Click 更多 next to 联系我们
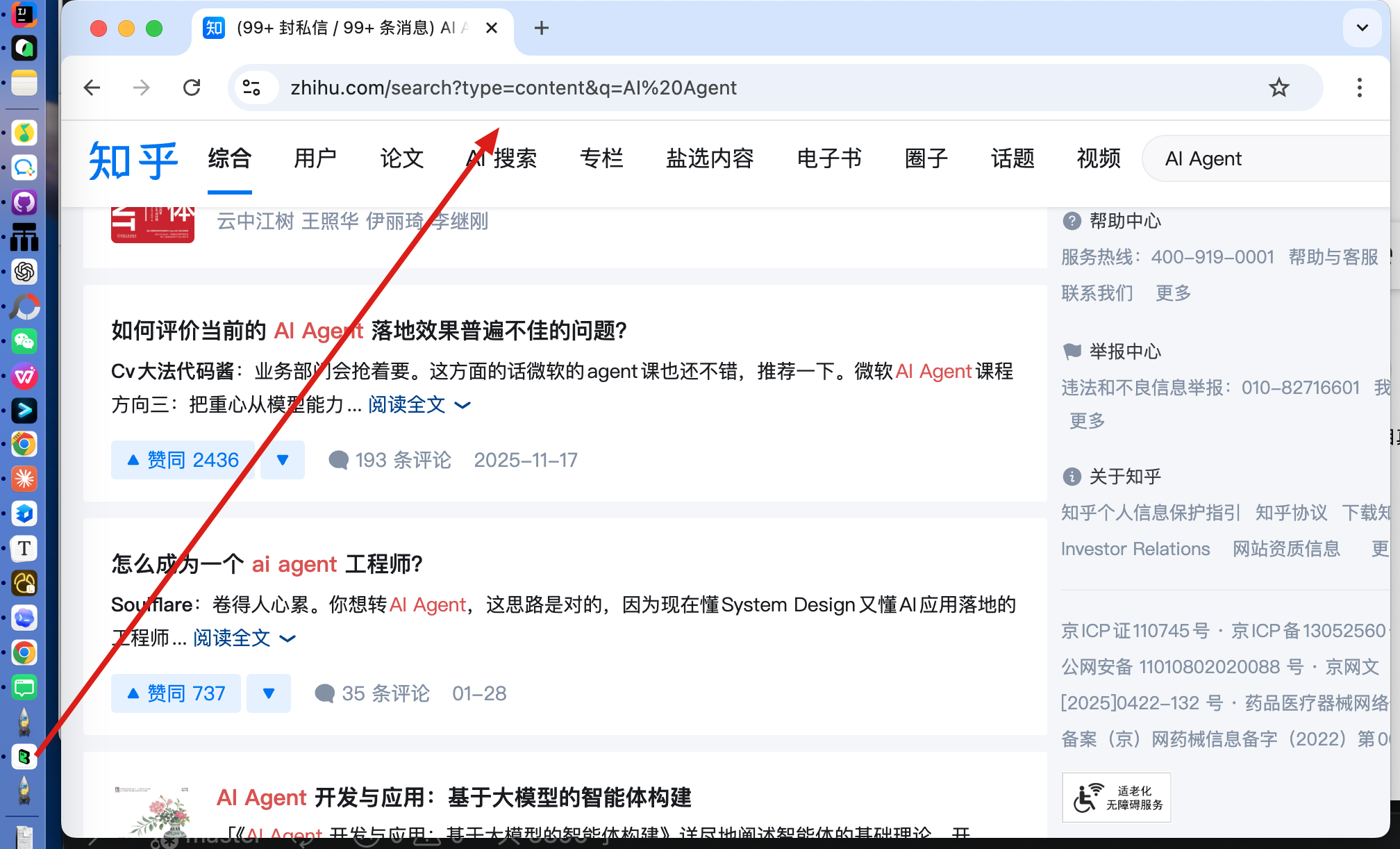Viewport: 1400px width, 849px height. coord(1174,293)
